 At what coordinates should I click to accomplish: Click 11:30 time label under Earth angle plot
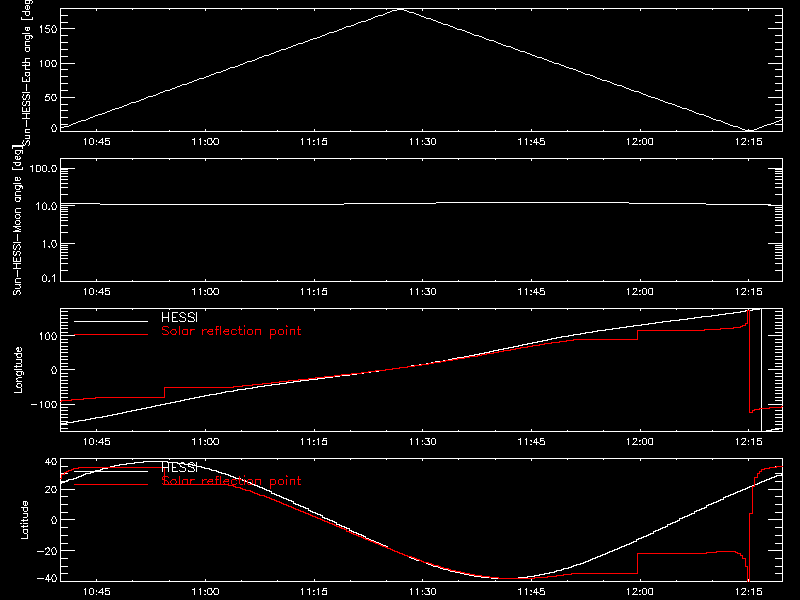pos(422,141)
